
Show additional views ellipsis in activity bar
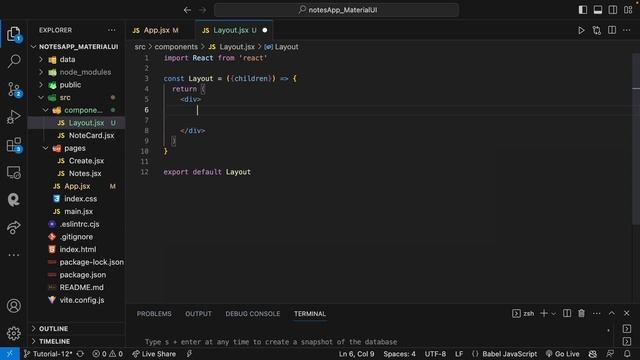pyautogui.click(x=14, y=255)
